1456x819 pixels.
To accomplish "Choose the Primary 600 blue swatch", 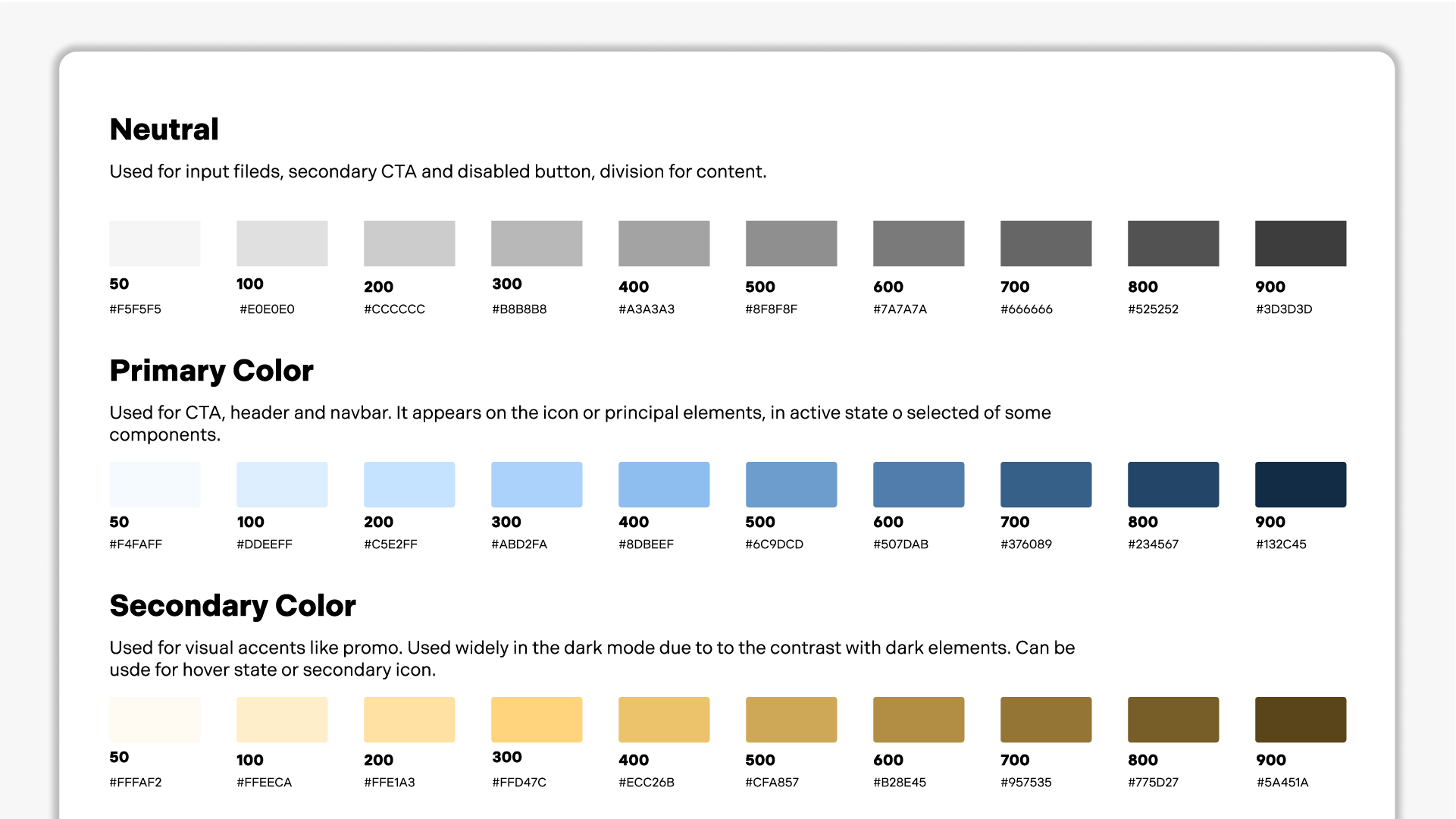I will (x=919, y=485).
